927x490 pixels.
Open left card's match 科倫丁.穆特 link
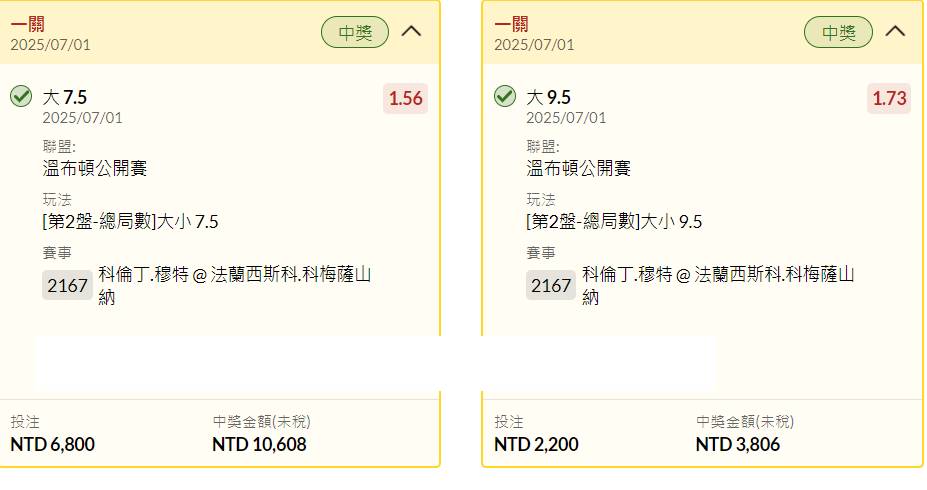pyautogui.click(x=235, y=285)
